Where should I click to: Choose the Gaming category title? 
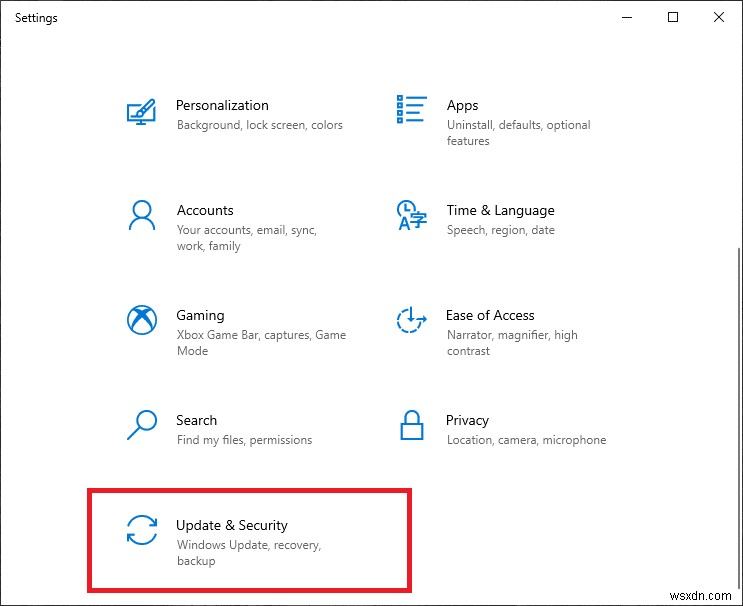click(x=200, y=315)
